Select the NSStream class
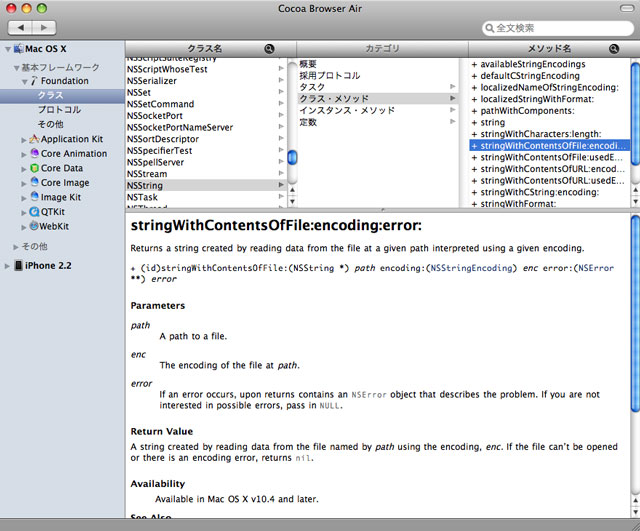Image resolution: width=640 pixels, height=531 pixels. 206,174
